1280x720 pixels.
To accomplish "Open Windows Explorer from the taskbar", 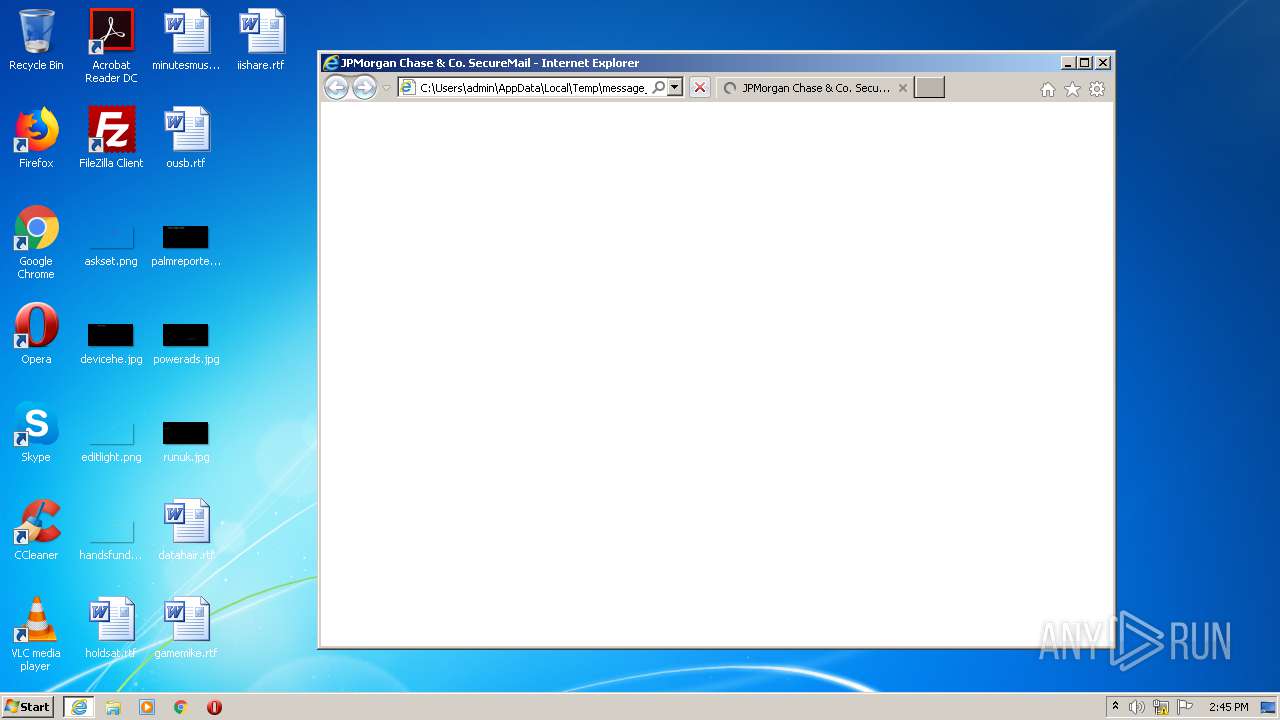I will click(113, 706).
